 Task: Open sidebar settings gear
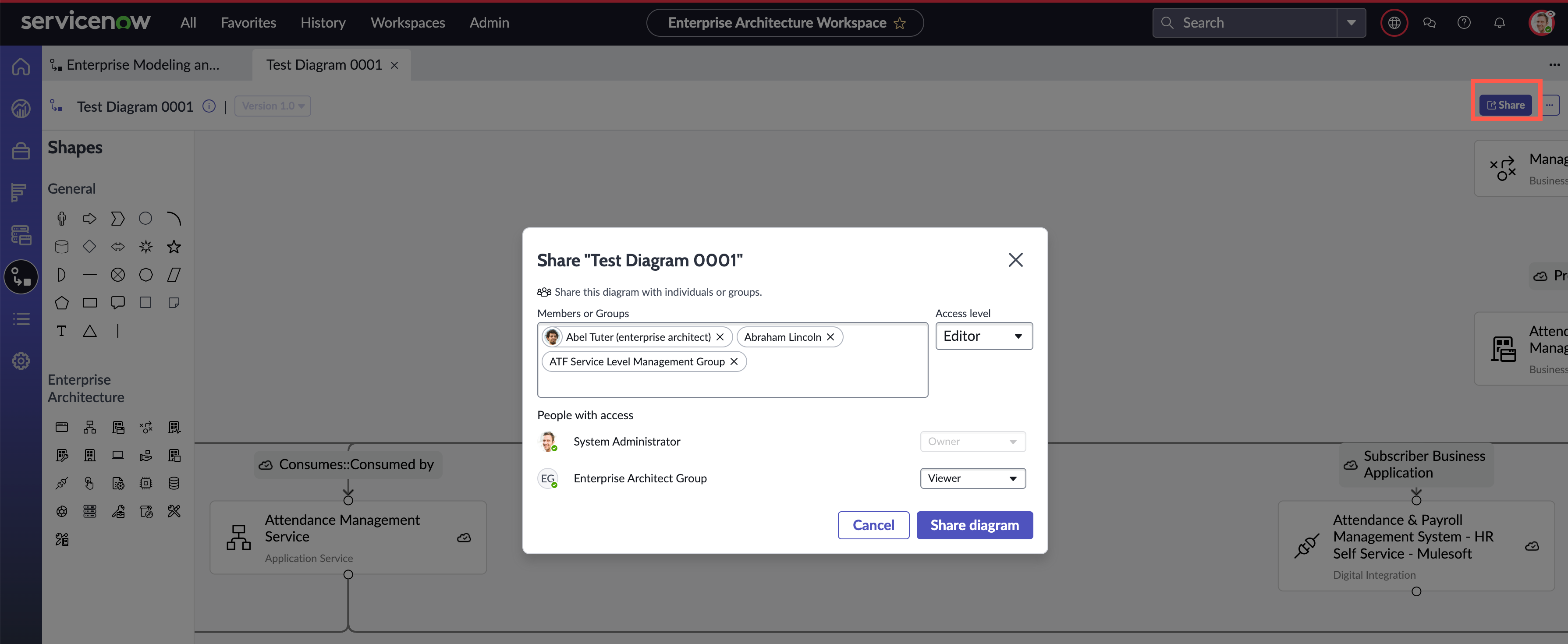[21, 361]
